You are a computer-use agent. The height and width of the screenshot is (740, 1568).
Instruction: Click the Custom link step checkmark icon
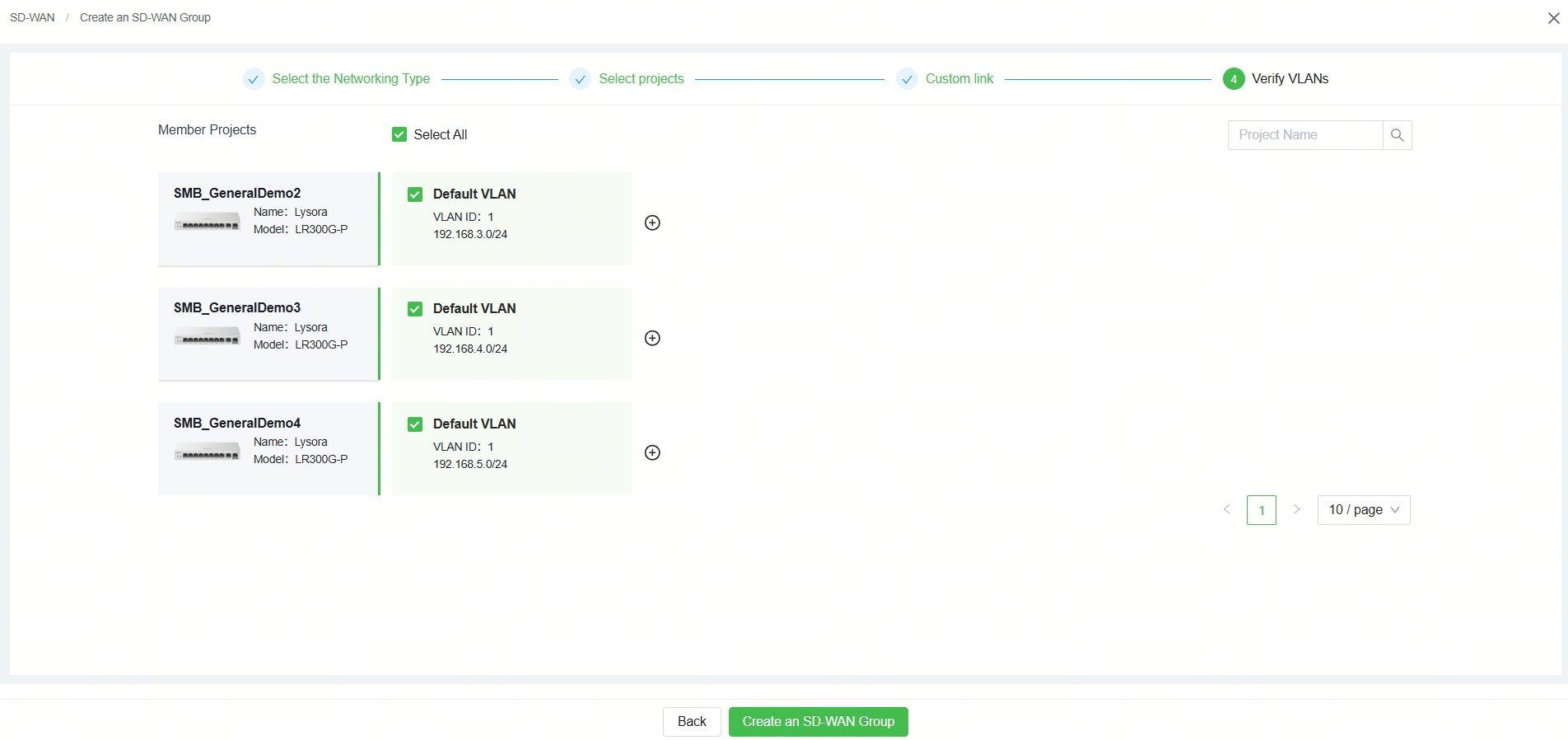coord(907,79)
